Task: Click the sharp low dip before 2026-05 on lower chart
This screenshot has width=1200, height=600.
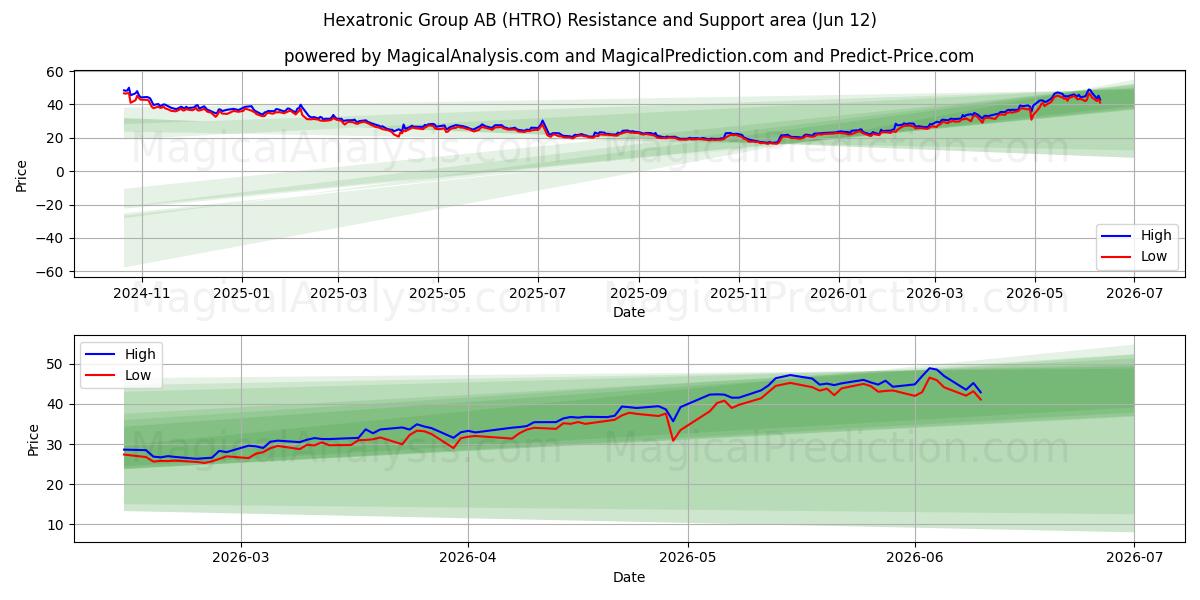Action: [x=673, y=440]
